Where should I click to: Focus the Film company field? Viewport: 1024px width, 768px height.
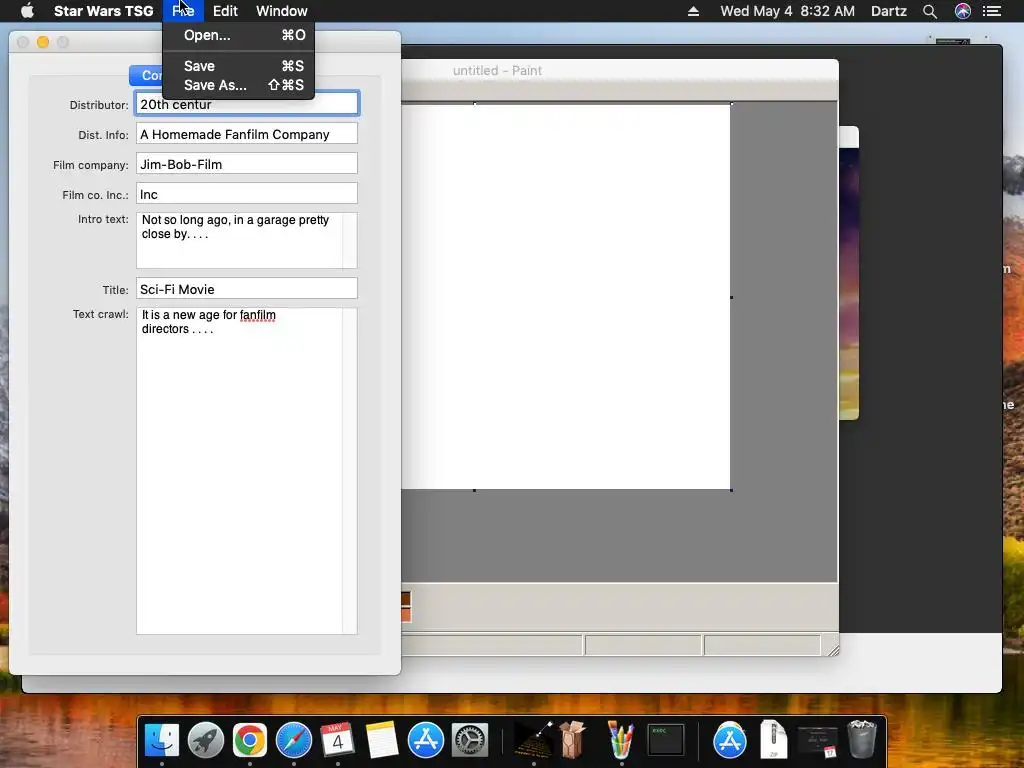point(247,164)
